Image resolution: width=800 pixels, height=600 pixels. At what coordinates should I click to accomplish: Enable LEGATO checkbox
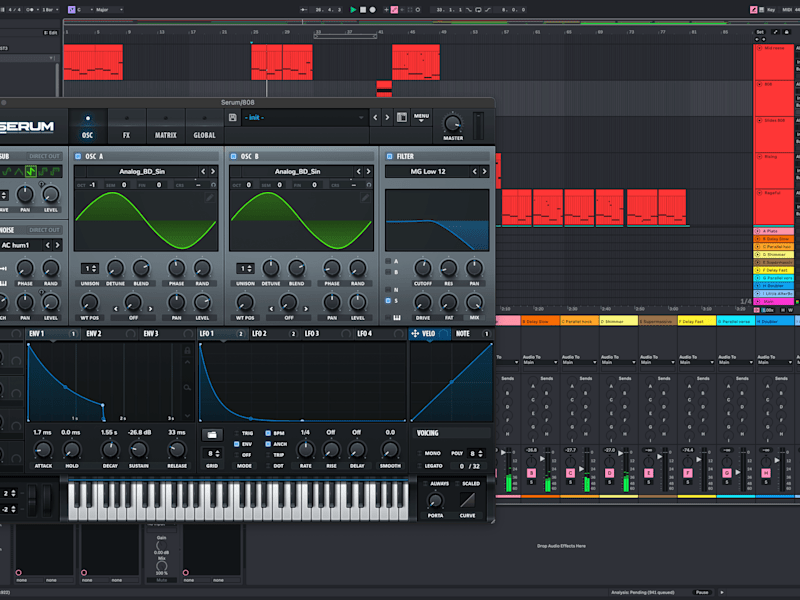420,466
